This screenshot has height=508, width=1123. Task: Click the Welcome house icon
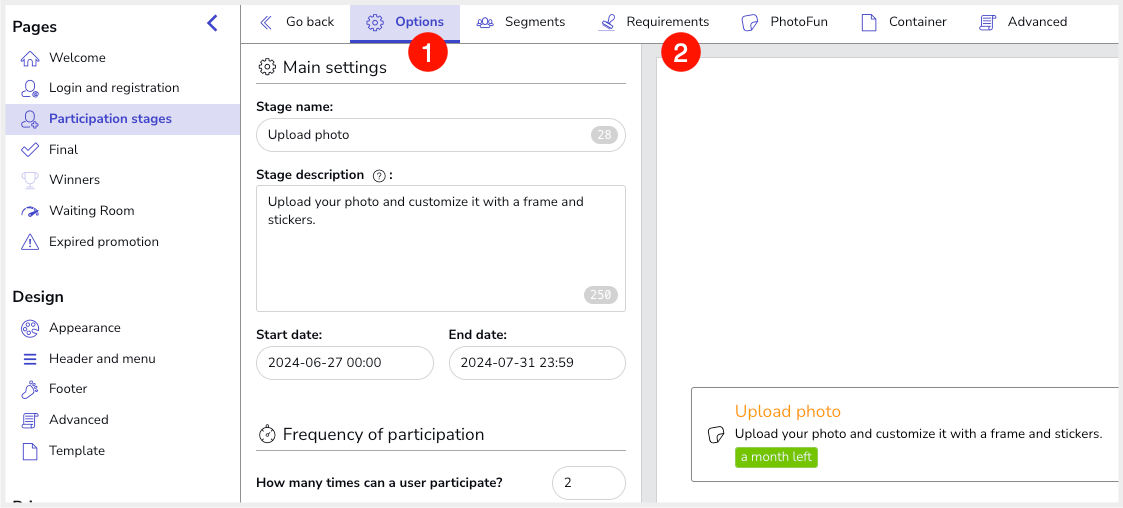[x=29, y=58]
